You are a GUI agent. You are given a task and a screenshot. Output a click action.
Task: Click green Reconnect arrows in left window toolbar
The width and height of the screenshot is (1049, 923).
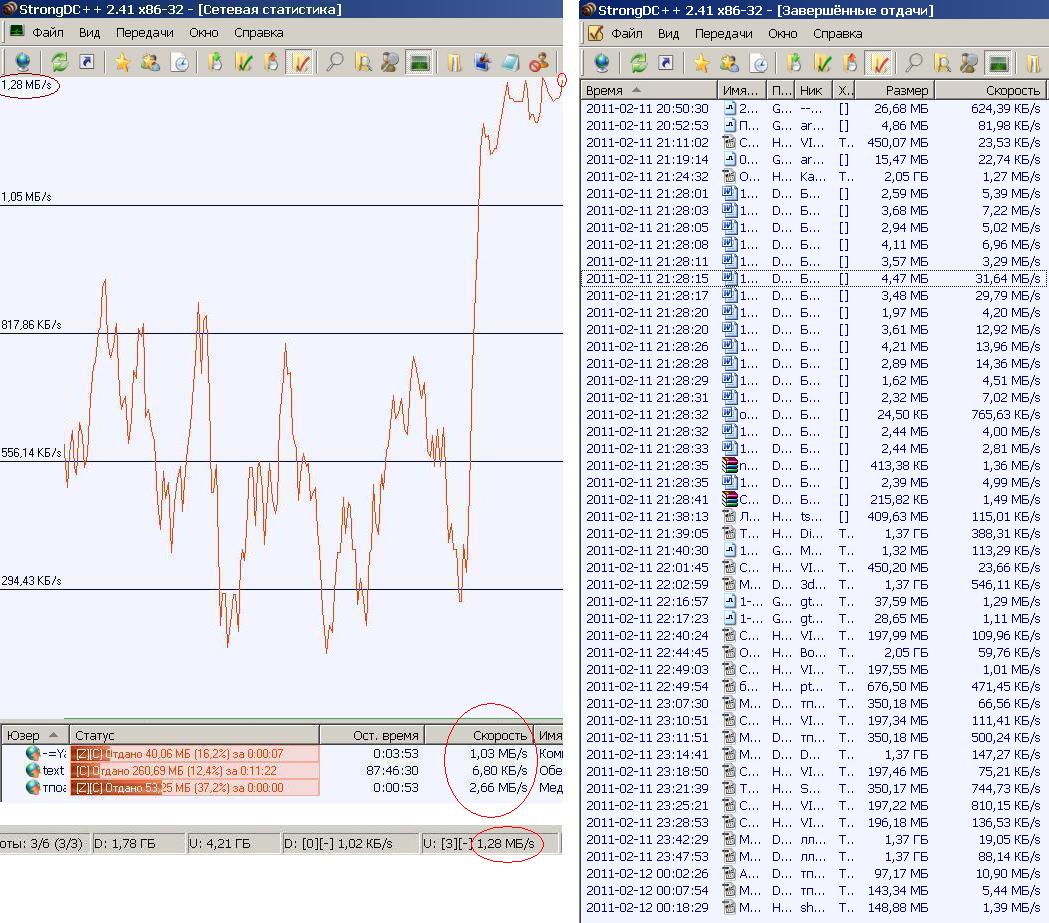coord(60,63)
